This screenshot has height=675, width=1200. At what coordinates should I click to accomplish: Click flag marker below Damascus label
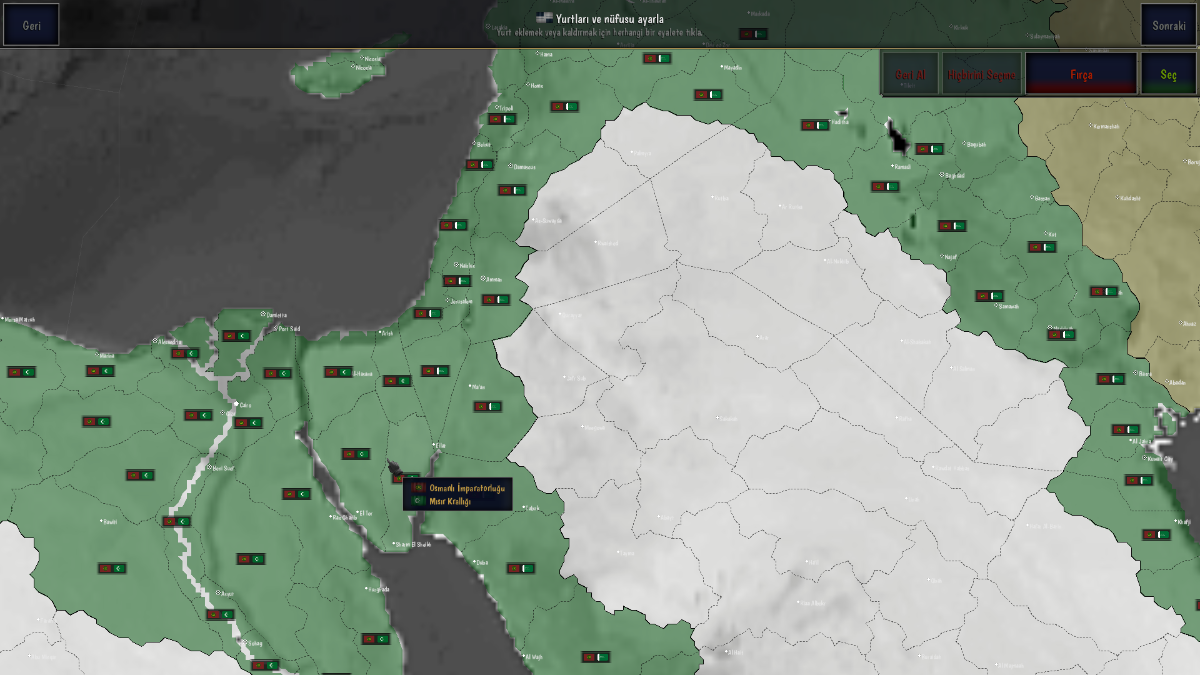click(512, 190)
